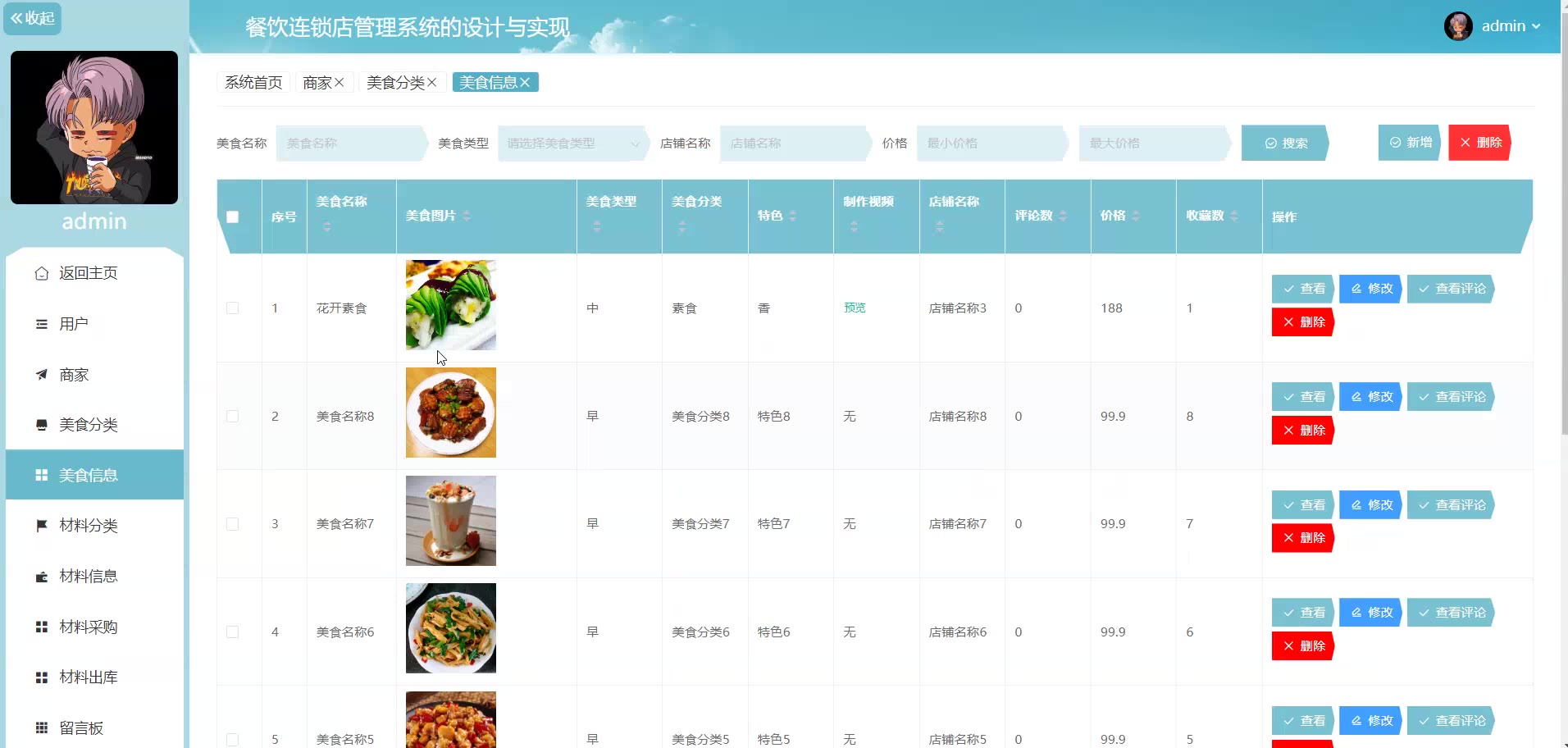Check the row 1 花开素食 checkbox
Image resolution: width=1568 pixels, height=748 pixels.
click(x=233, y=308)
